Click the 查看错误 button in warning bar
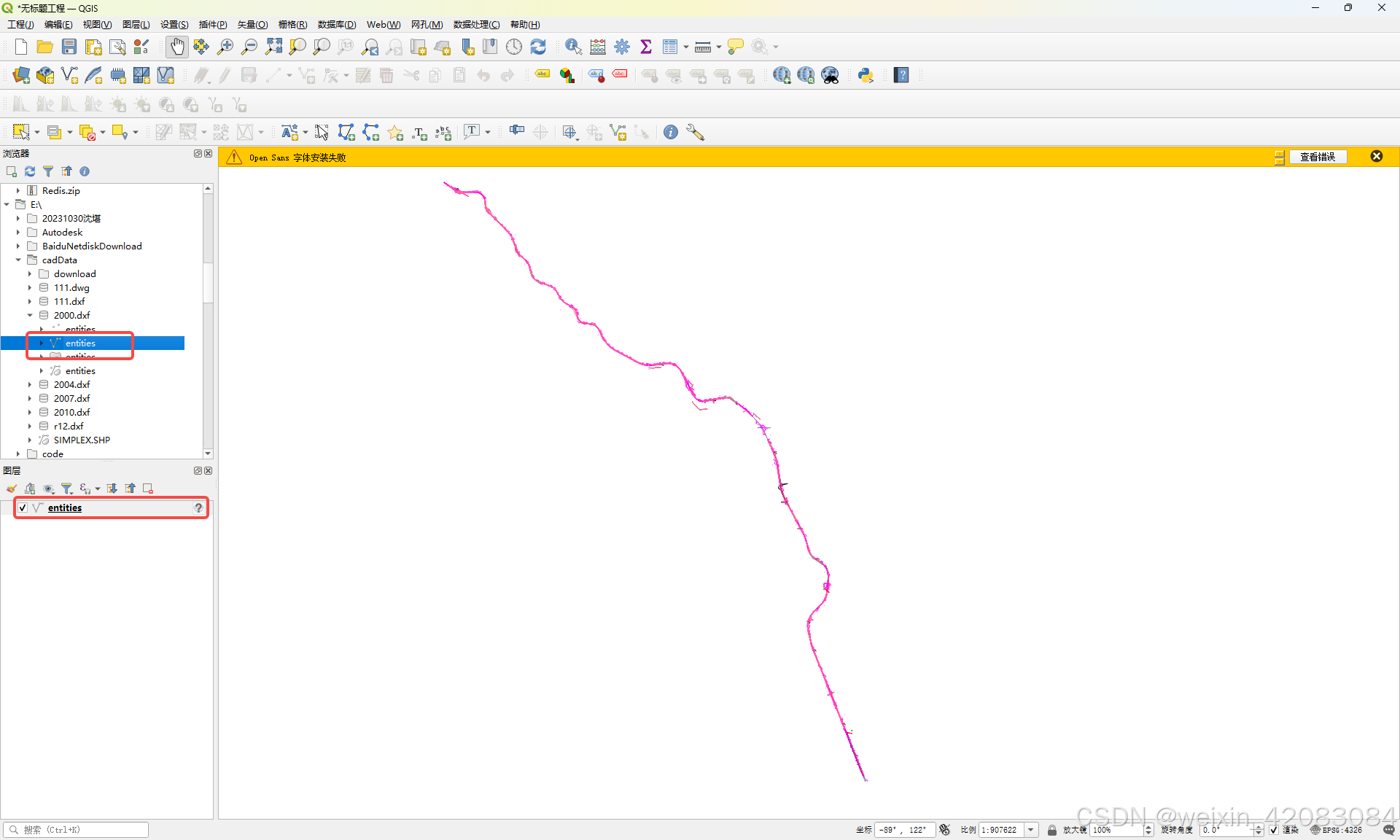The width and height of the screenshot is (1400, 840). (x=1317, y=157)
